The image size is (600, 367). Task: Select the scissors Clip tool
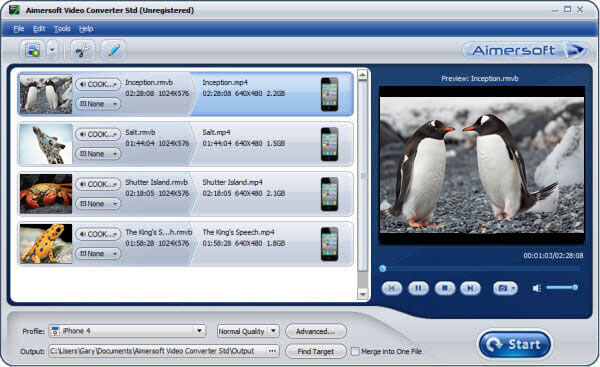(82, 50)
